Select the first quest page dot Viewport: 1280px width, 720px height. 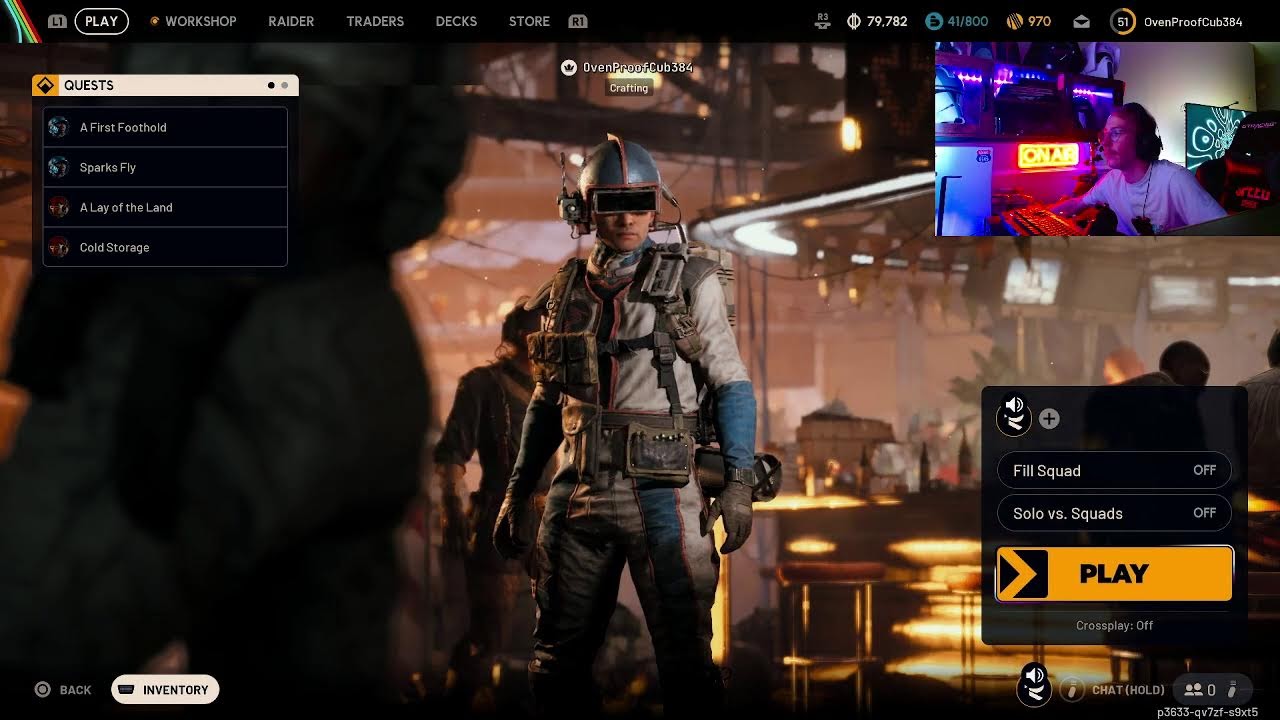[x=271, y=85]
